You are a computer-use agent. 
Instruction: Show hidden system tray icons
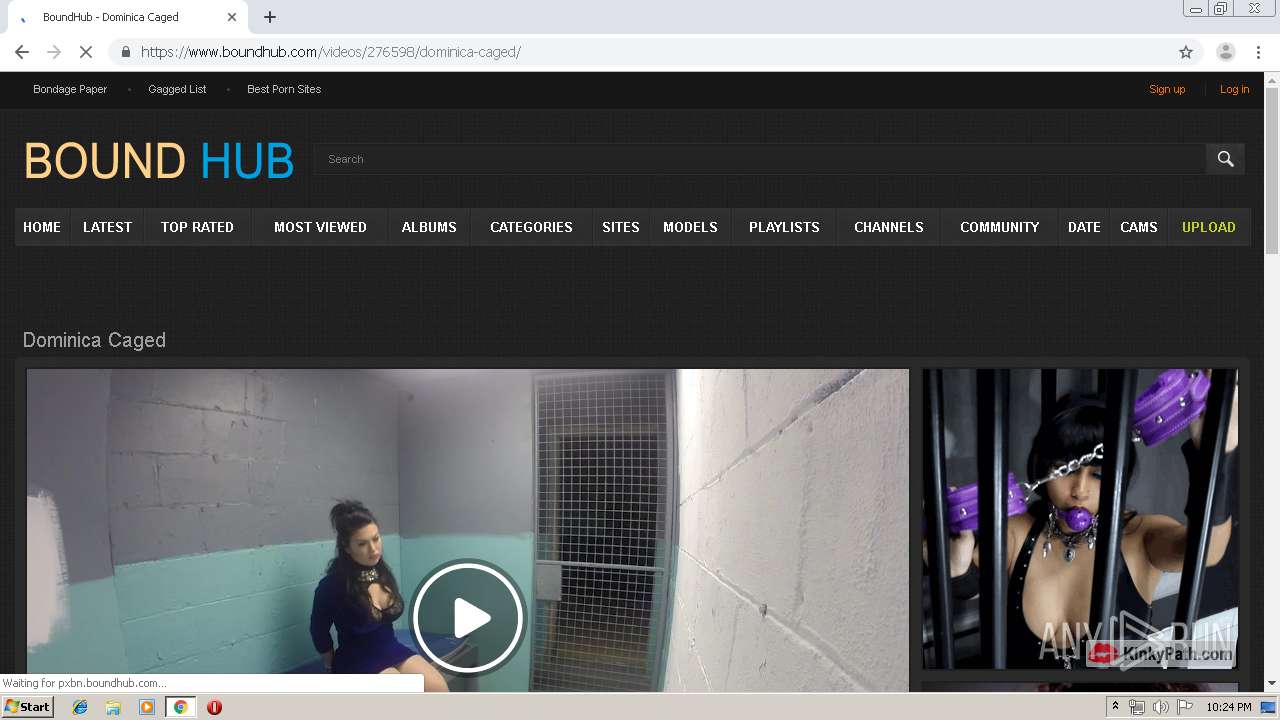pyautogui.click(x=1115, y=707)
